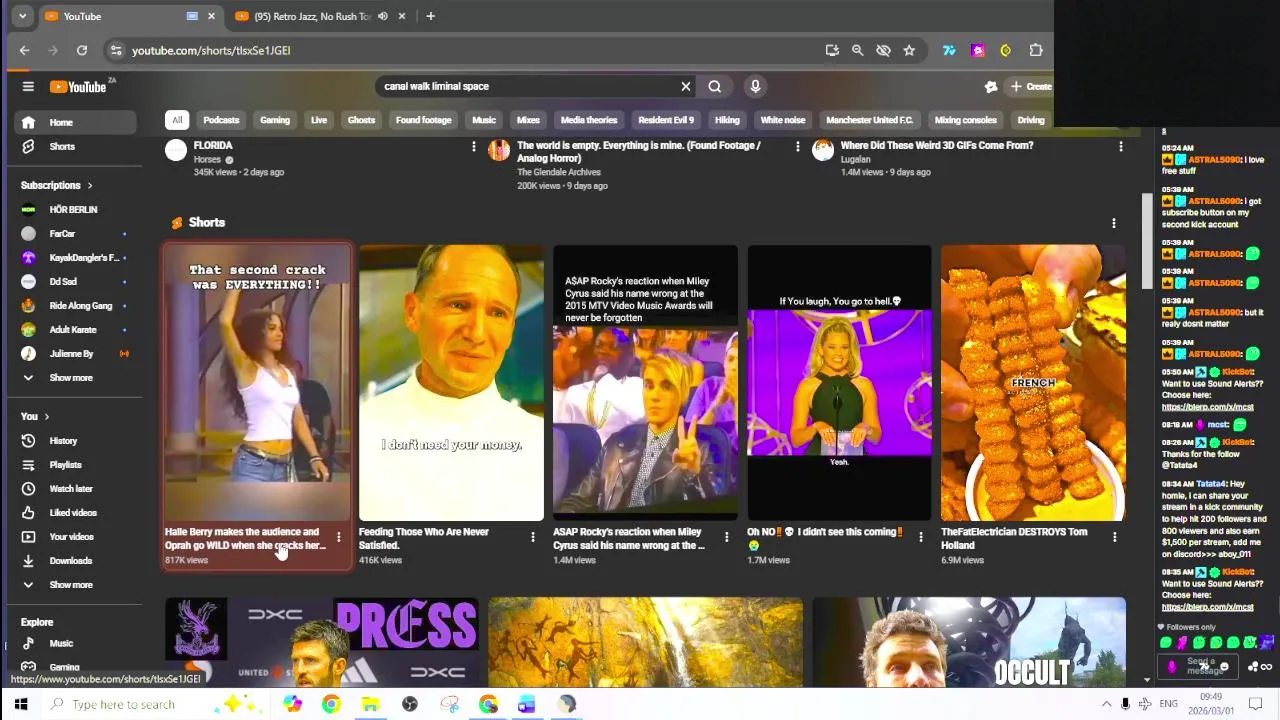Mute the Retro Jazz tab audio
Image resolution: width=1280 pixels, height=720 pixels.
pyautogui.click(x=382, y=17)
